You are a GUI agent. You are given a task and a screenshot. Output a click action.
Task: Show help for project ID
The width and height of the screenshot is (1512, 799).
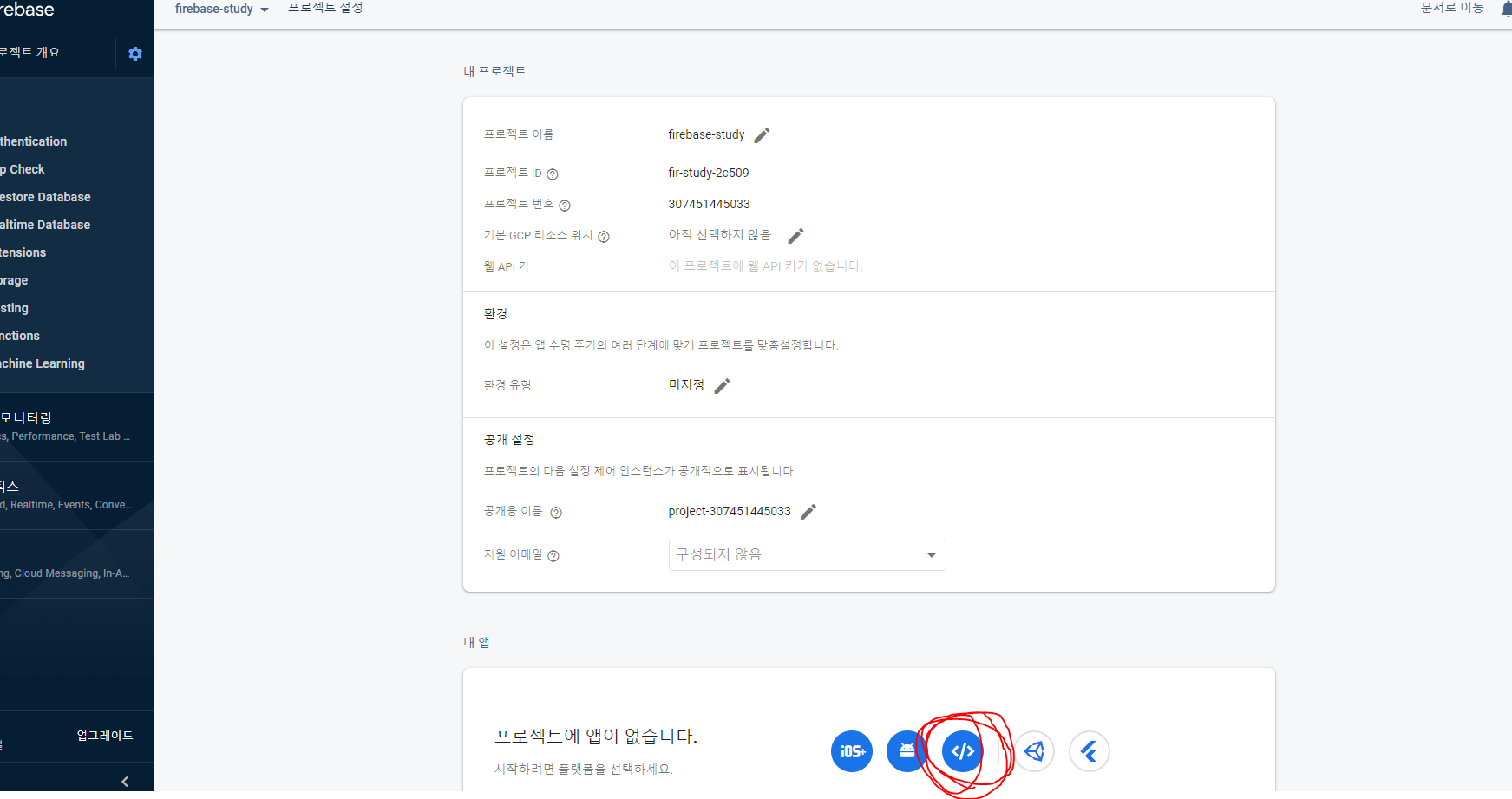click(553, 174)
